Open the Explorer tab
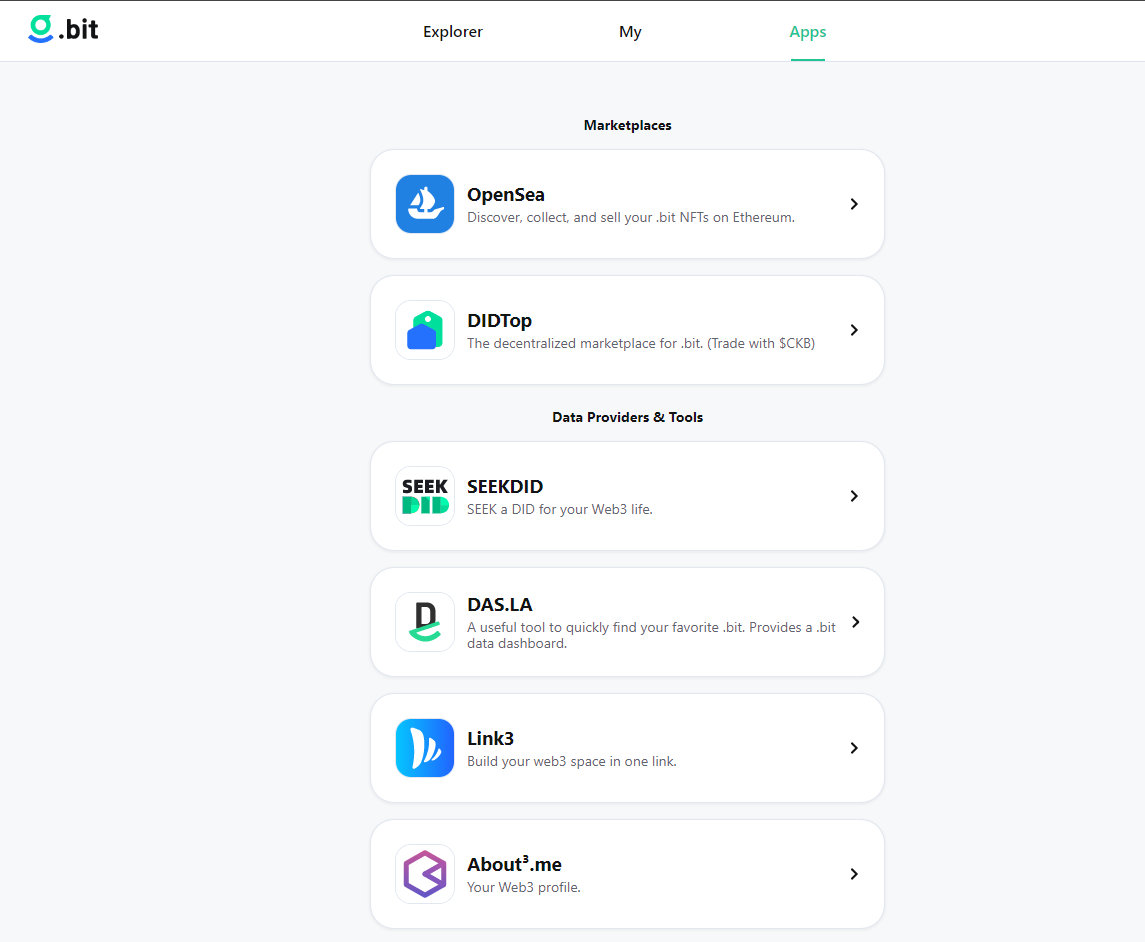The image size is (1145, 942). point(452,32)
